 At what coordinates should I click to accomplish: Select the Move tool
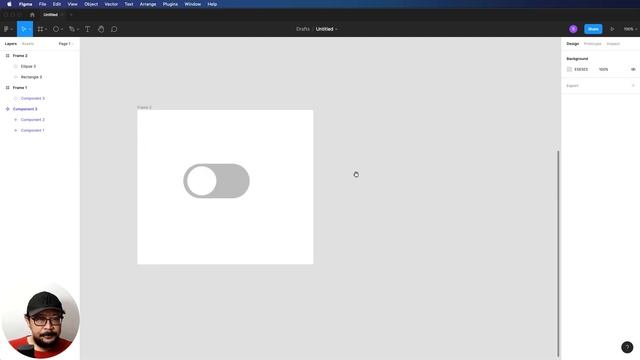point(23,29)
